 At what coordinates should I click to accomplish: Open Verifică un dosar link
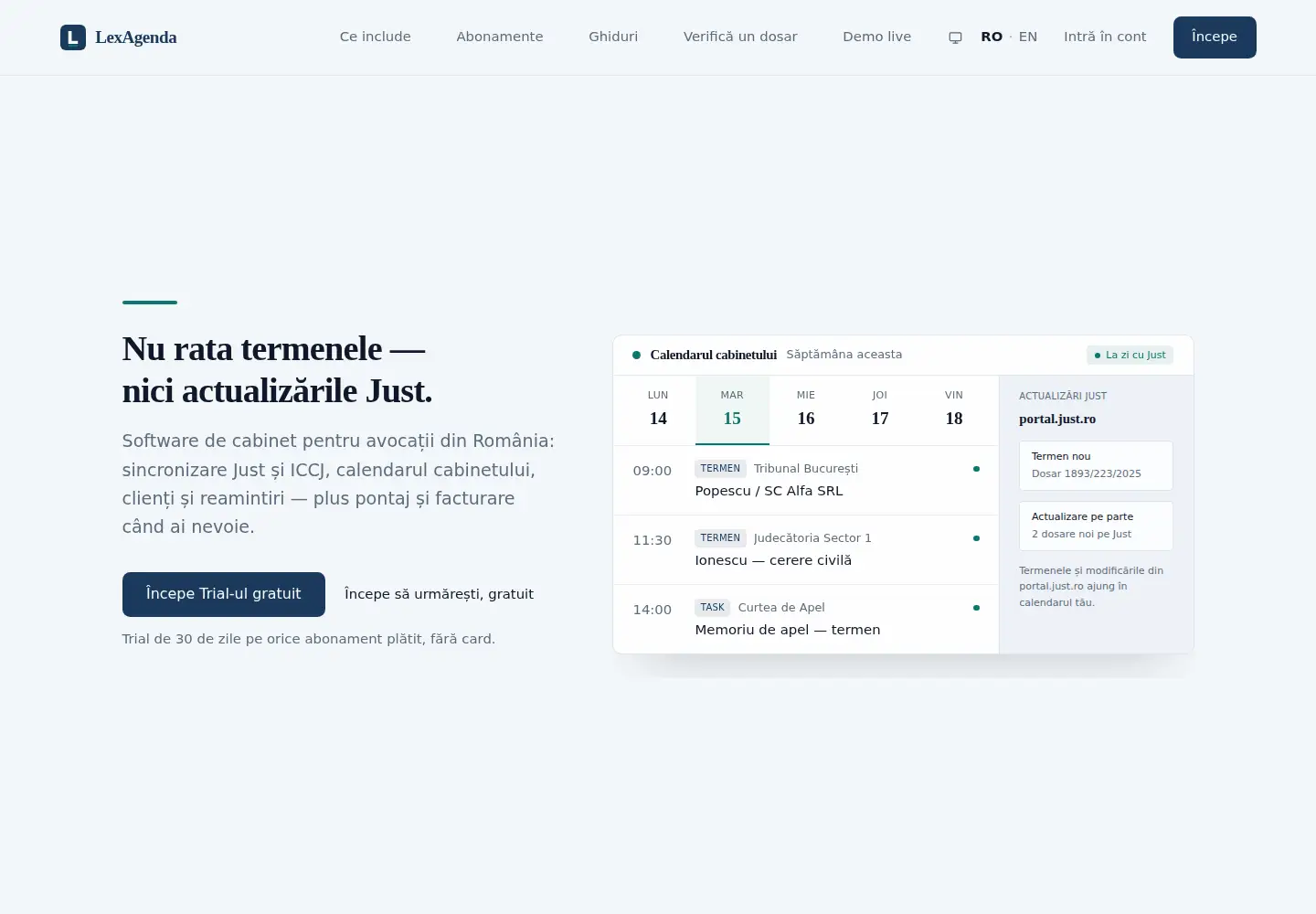[x=740, y=37]
